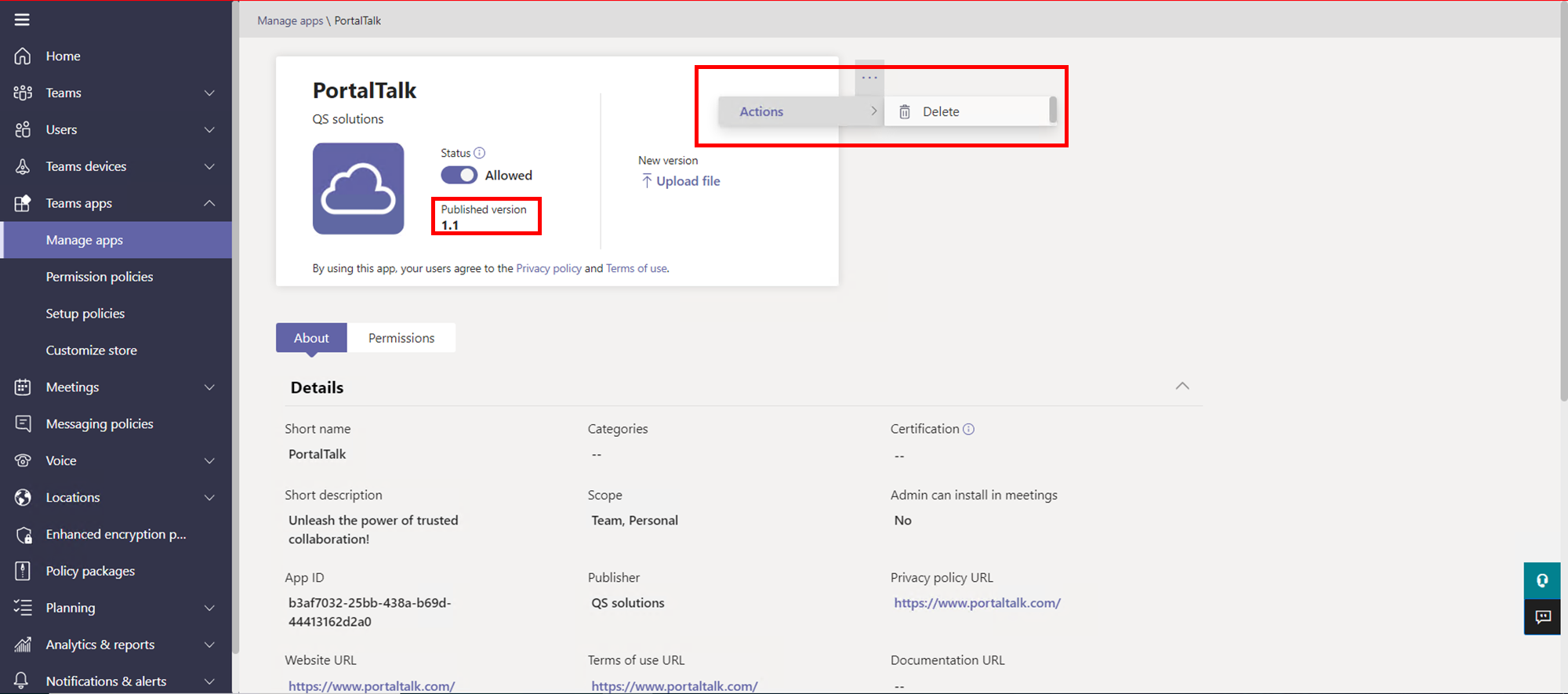Click the Teams apps puzzle icon

point(23,203)
